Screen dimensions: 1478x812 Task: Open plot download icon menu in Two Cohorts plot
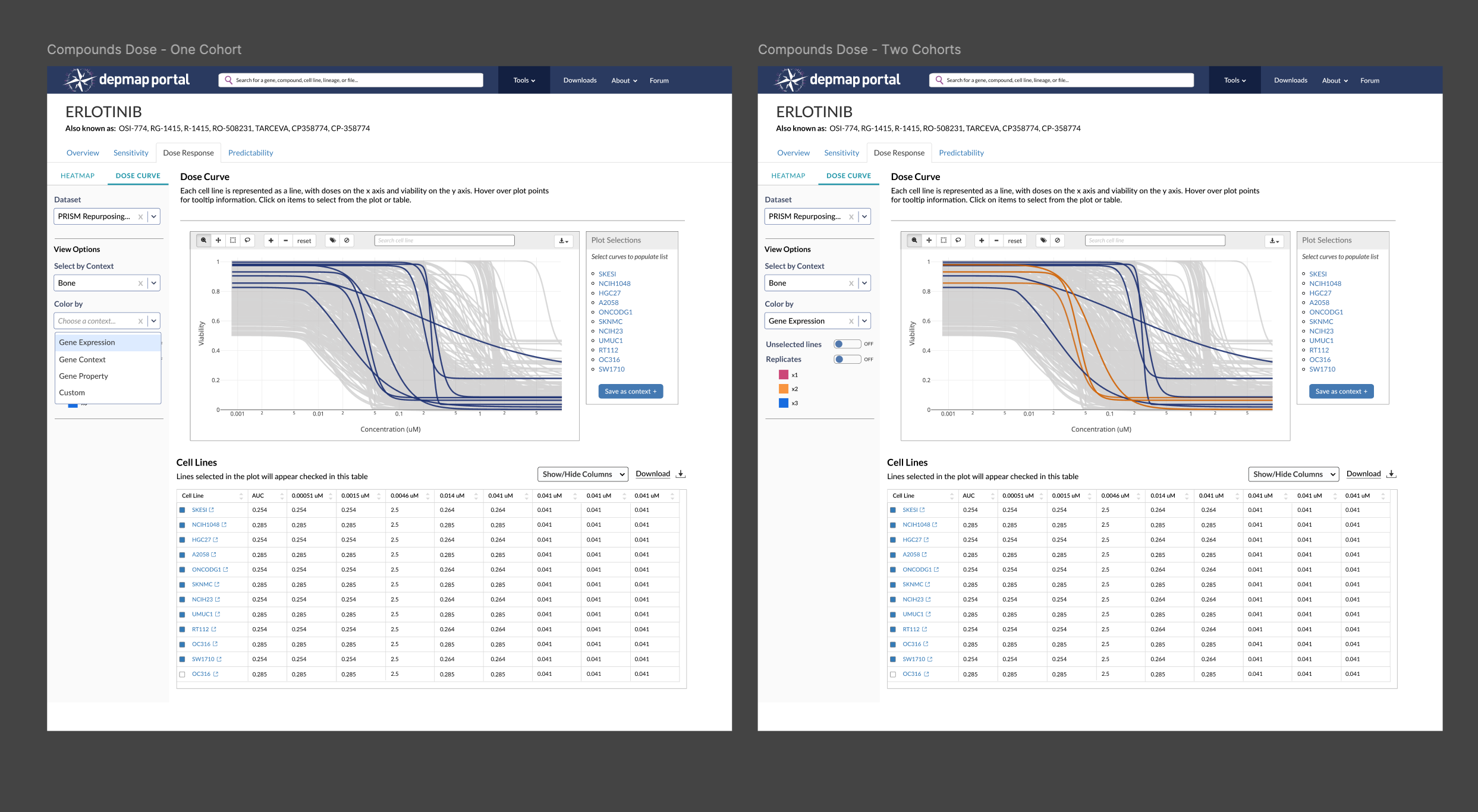click(x=1274, y=241)
